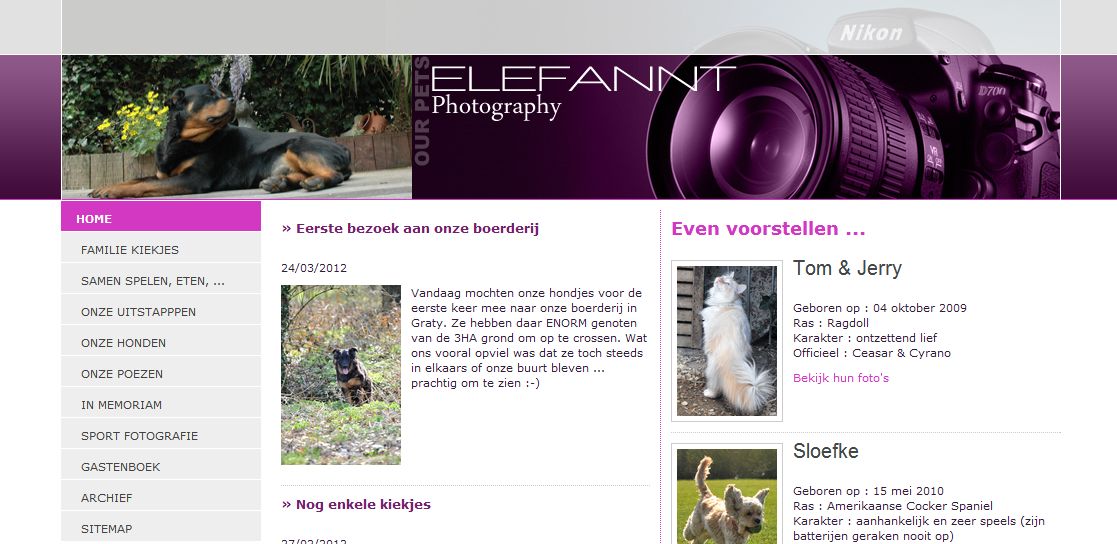
Task: View the IN MEMORIAM page
Action: pyautogui.click(x=161, y=404)
